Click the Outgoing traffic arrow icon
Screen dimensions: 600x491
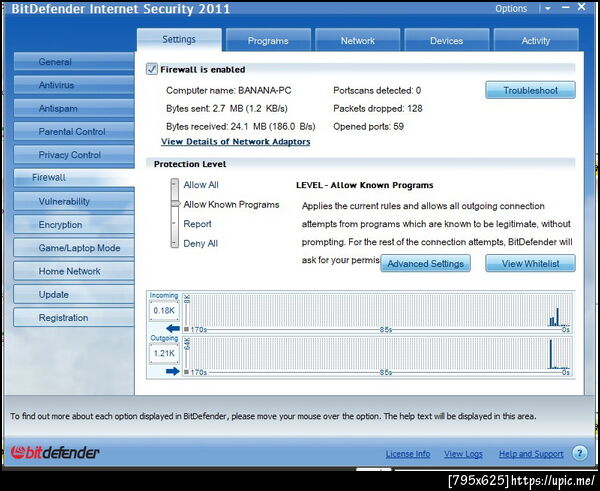point(173,371)
